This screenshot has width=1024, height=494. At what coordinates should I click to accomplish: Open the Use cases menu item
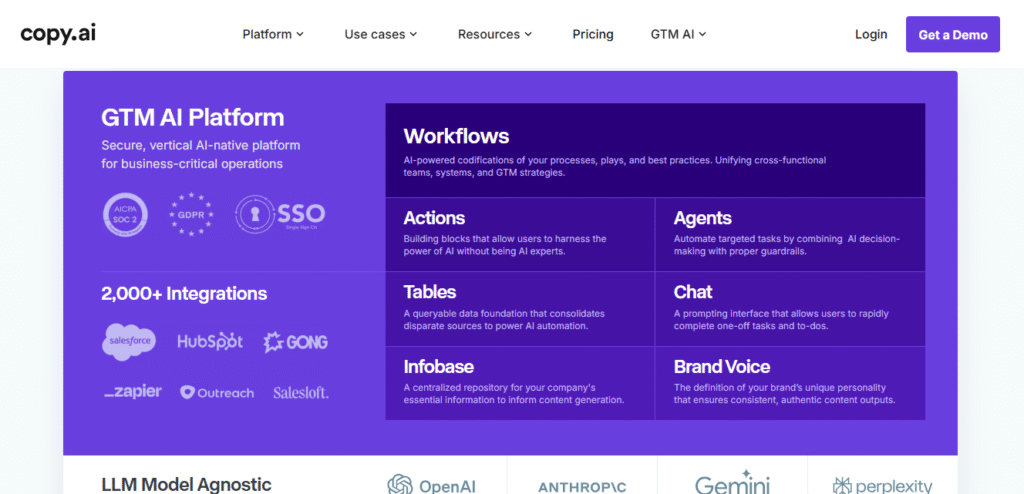tap(381, 34)
